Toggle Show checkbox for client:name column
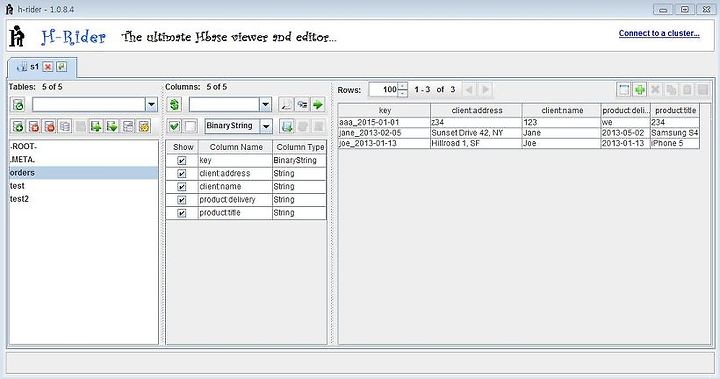Image resolution: width=720 pixels, height=379 pixels. pyautogui.click(x=182, y=187)
